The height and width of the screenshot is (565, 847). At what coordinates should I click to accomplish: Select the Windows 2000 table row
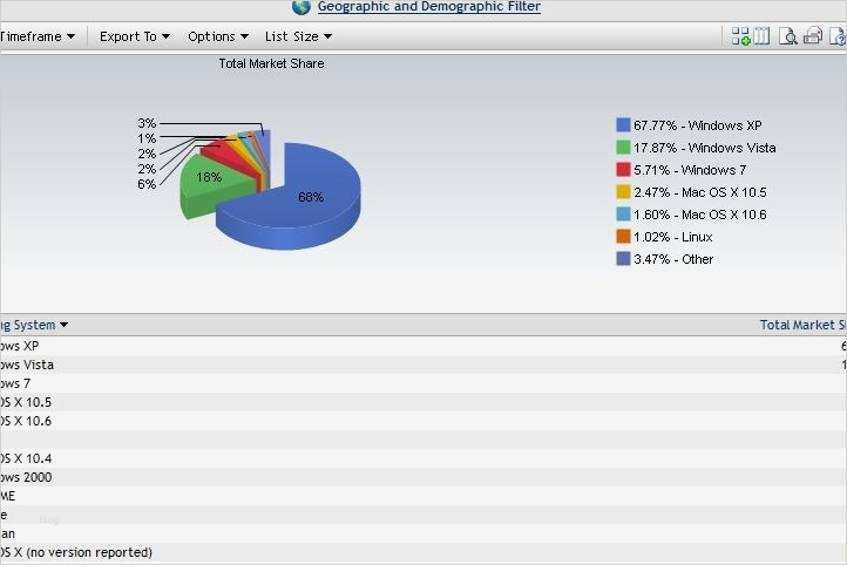tap(424, 477)
